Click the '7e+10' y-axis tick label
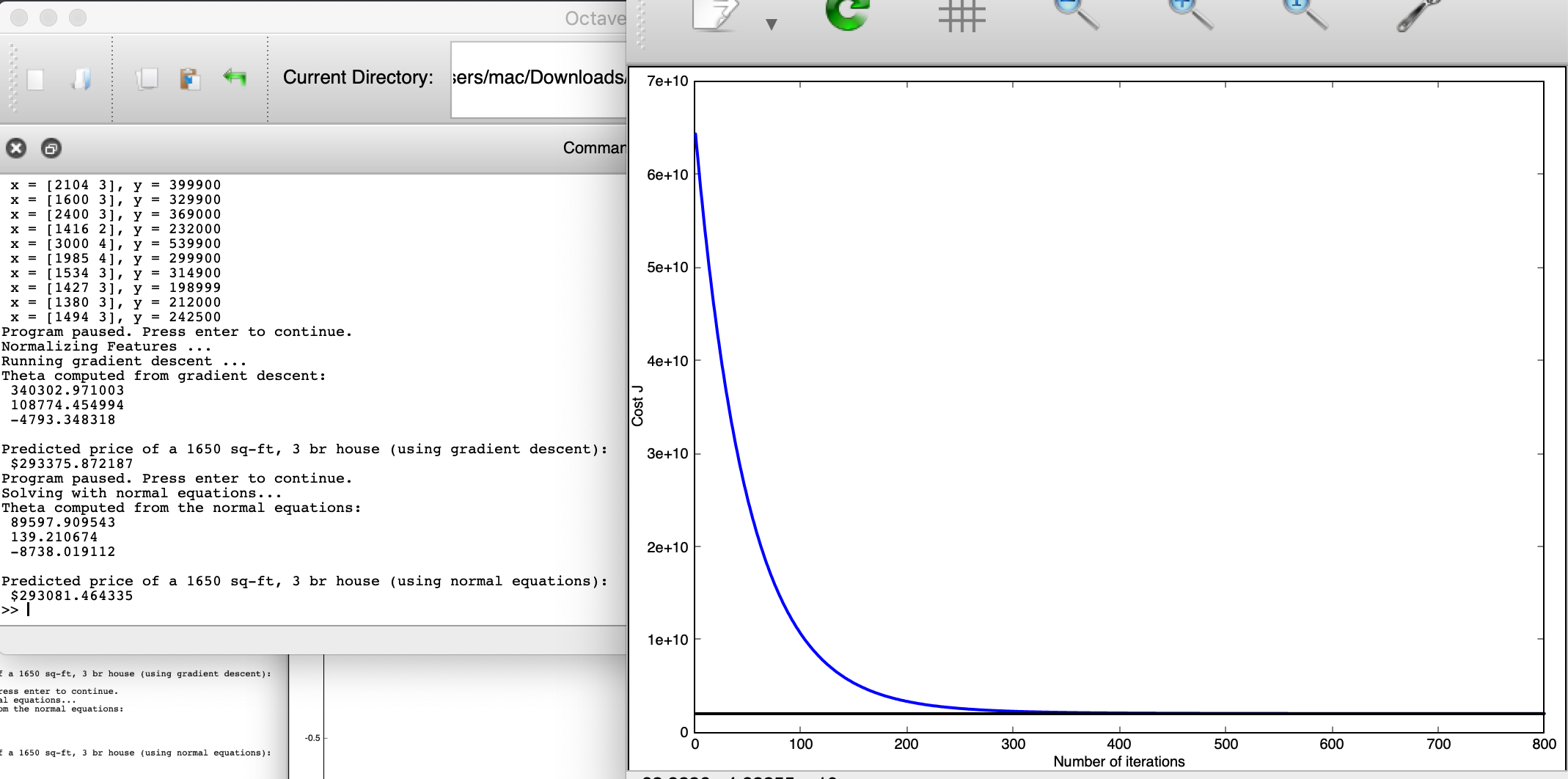Image resolution: width=1568 pixels, height=779 pixels. point(667,81)
